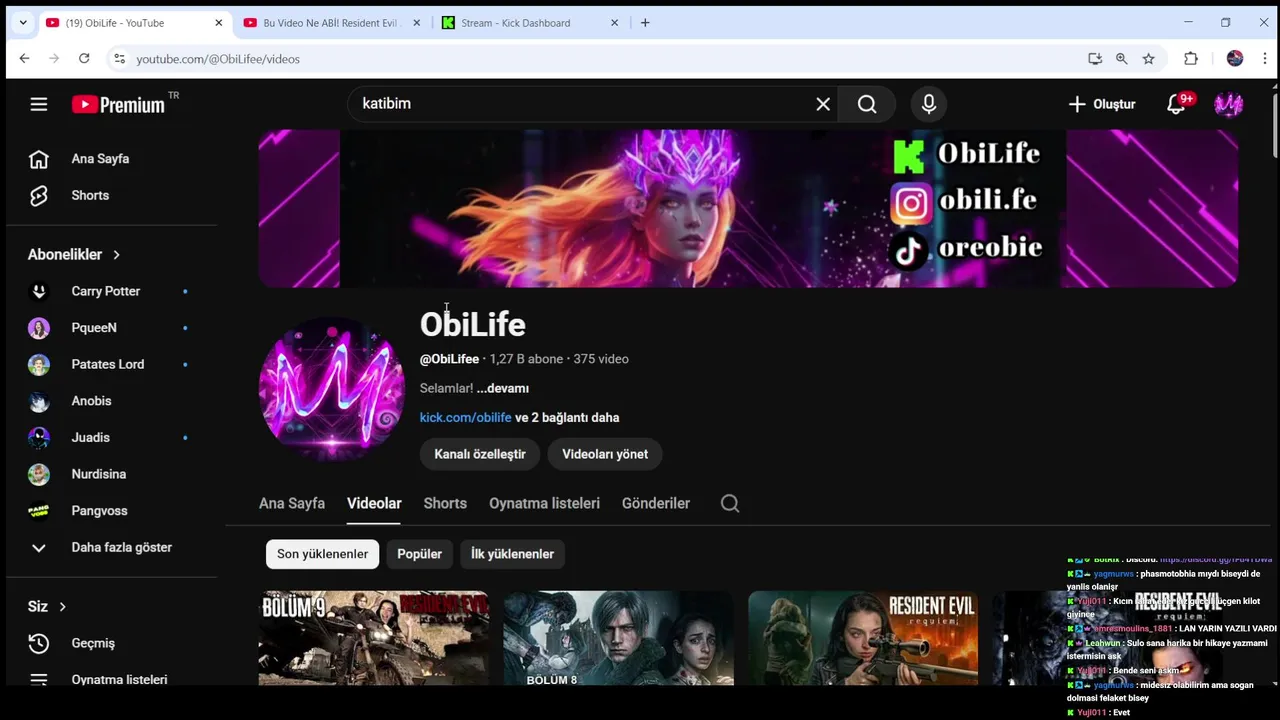Open Chrome profile avatar in toolbar

1235,59
